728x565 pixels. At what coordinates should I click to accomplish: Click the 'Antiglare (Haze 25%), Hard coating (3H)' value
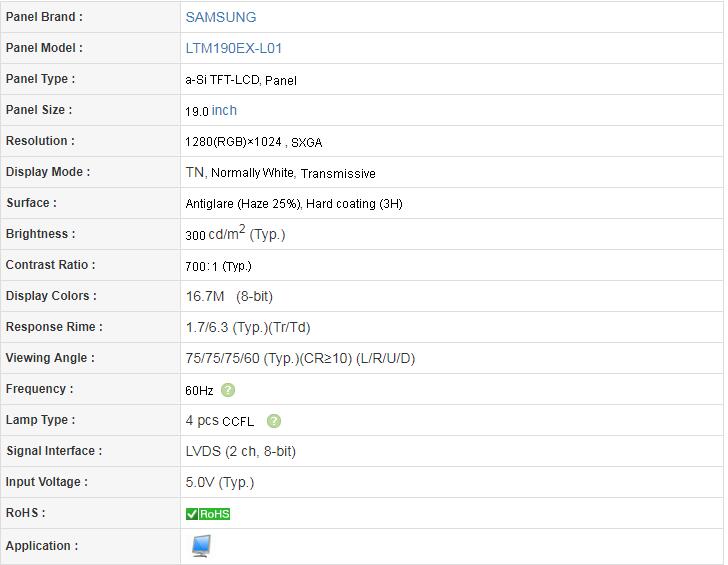click(x=294, y=204)
